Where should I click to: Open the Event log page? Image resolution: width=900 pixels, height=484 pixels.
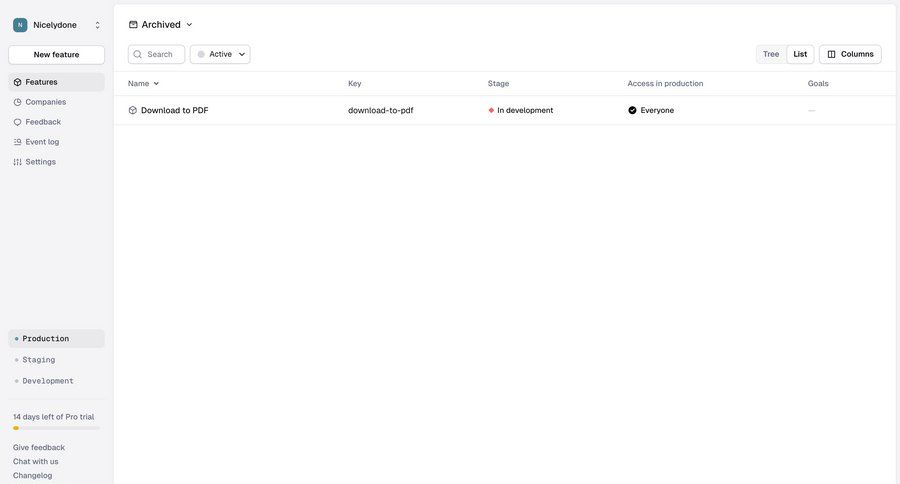pyautogui.click(x=42, y=142)
